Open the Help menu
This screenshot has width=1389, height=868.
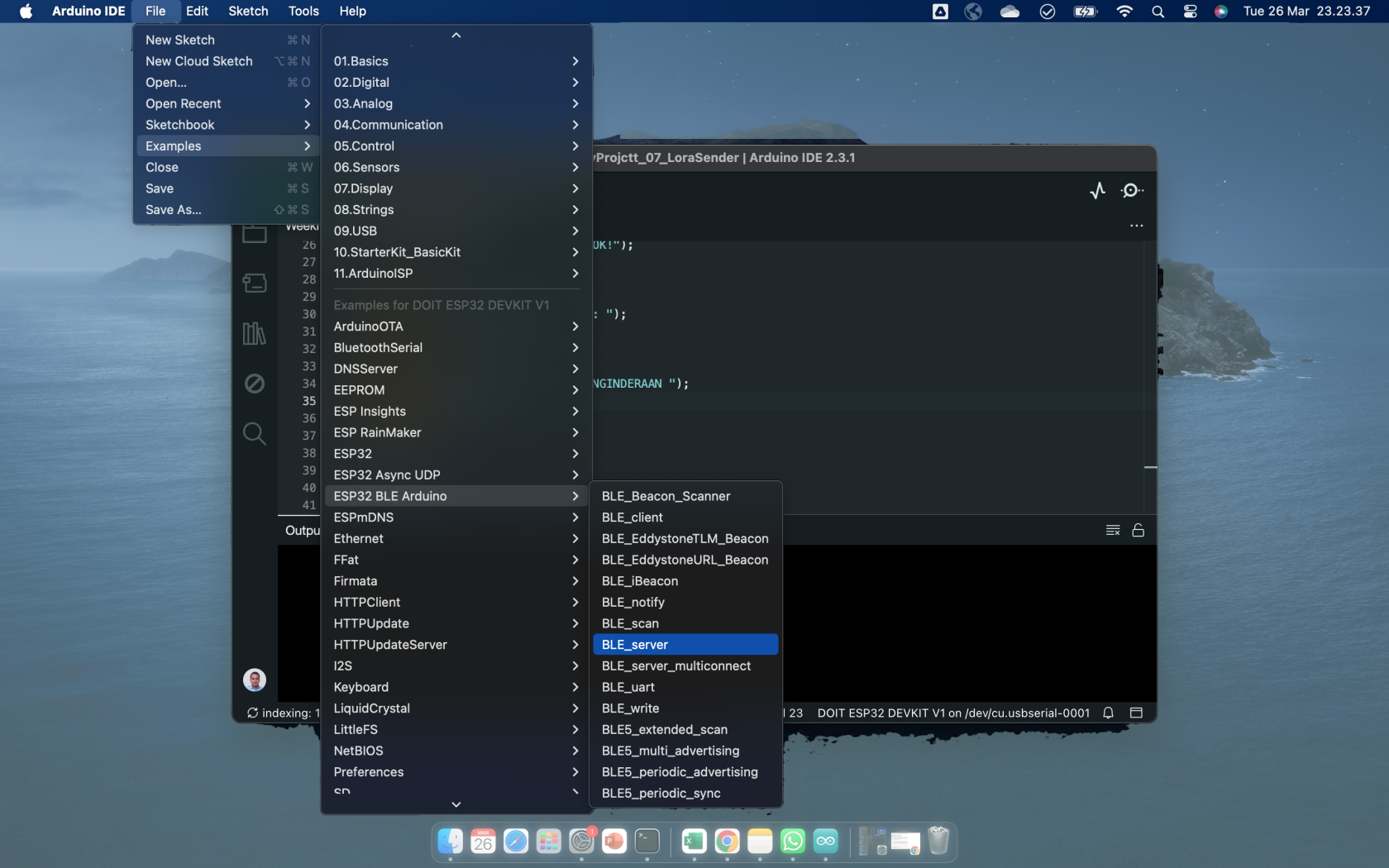(352, 12)
